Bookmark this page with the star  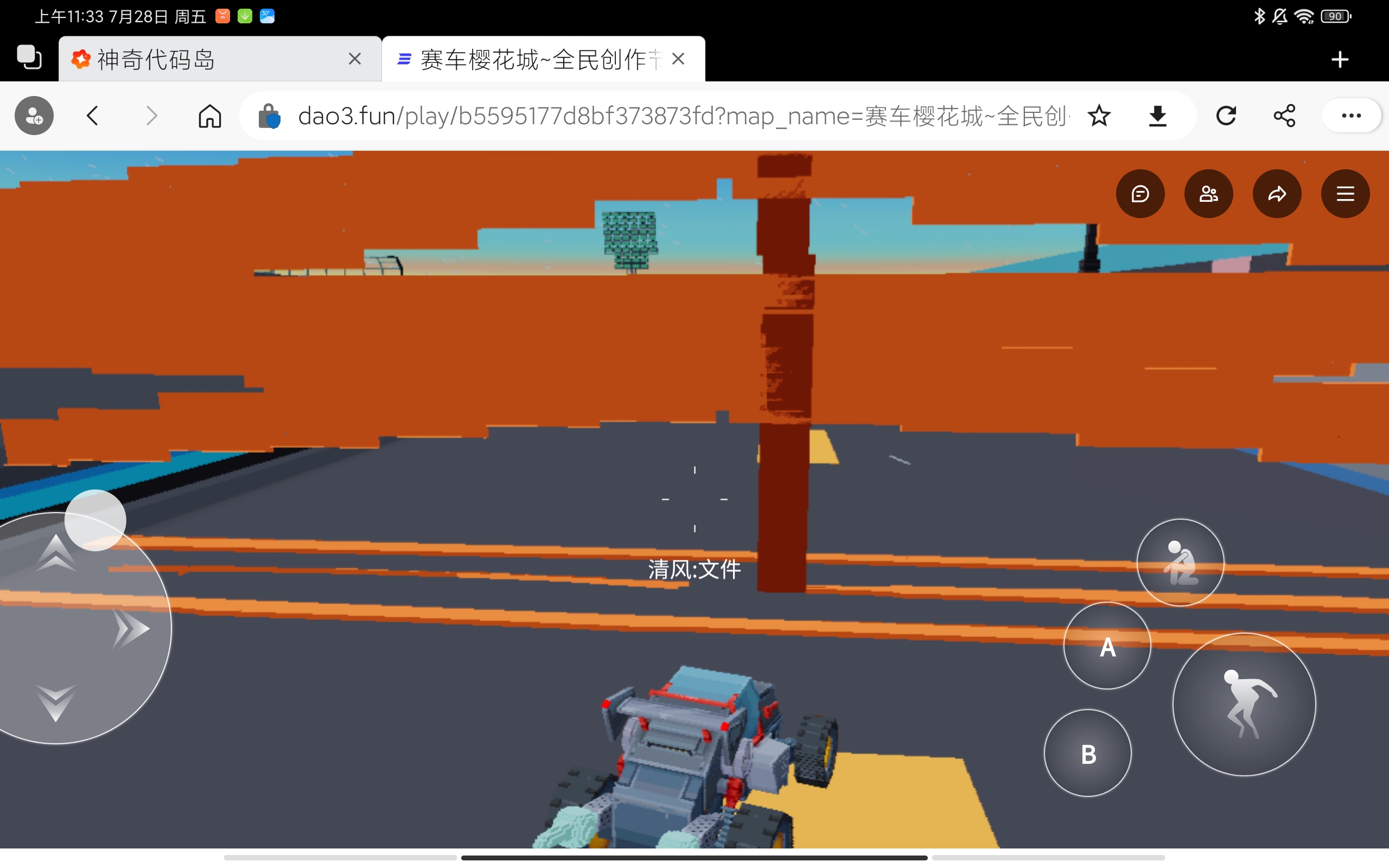pos(1099,116)
